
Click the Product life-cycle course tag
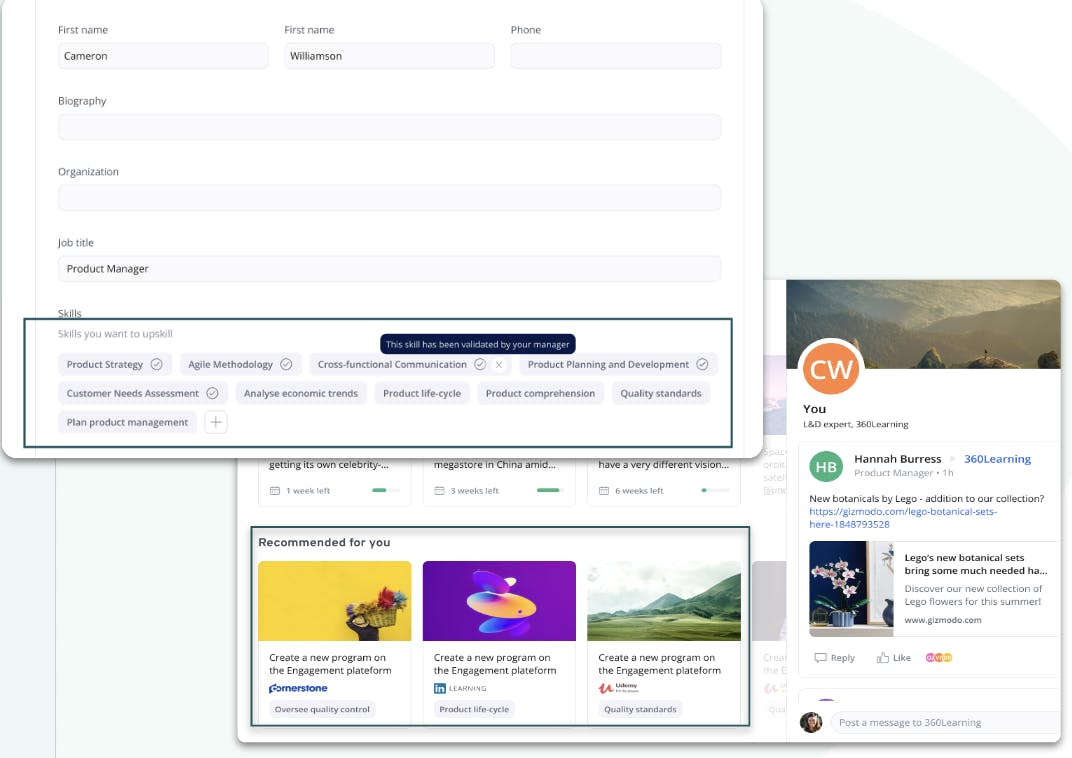[x=474, y=709]
